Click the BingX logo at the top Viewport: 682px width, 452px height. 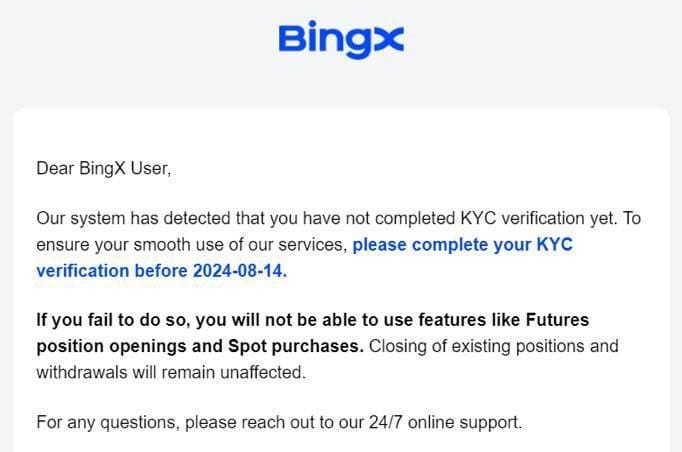341,39
